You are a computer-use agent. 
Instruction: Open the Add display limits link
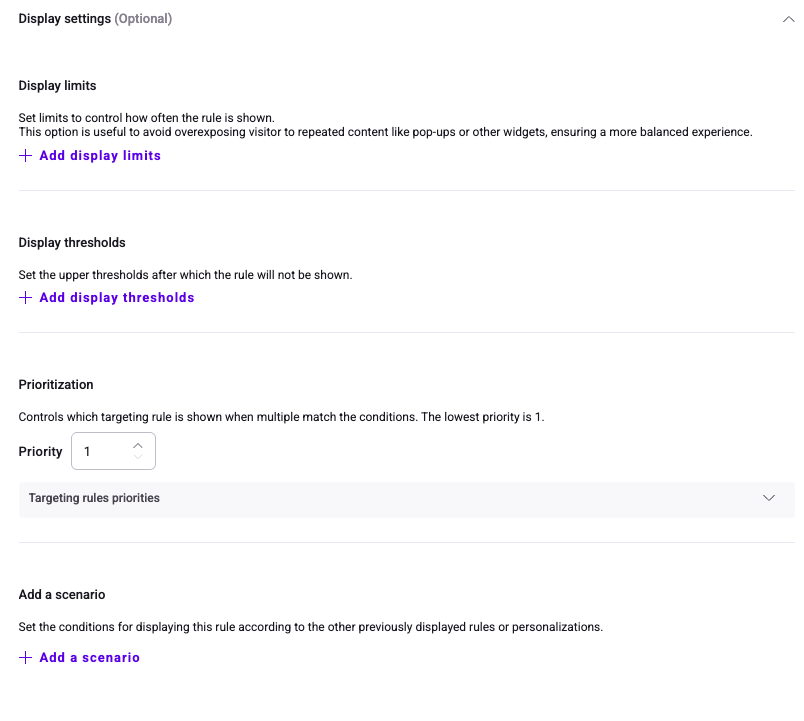pyautogui.click(x=100, y=156)
